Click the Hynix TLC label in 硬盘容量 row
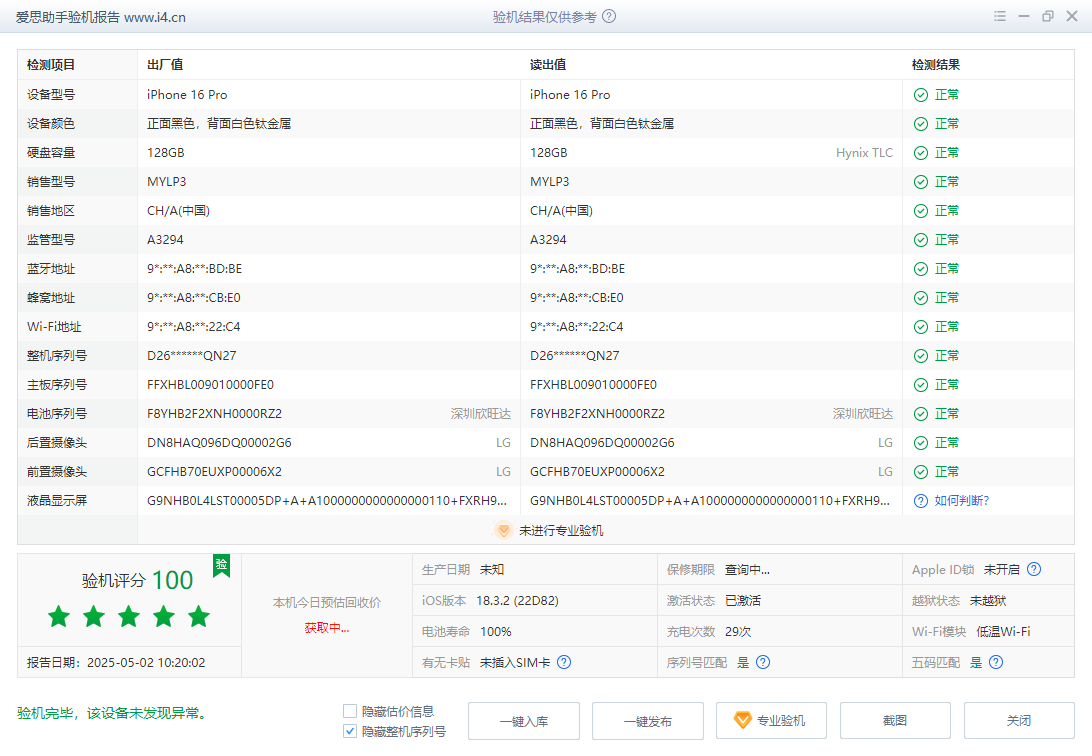 click(864, 153)
